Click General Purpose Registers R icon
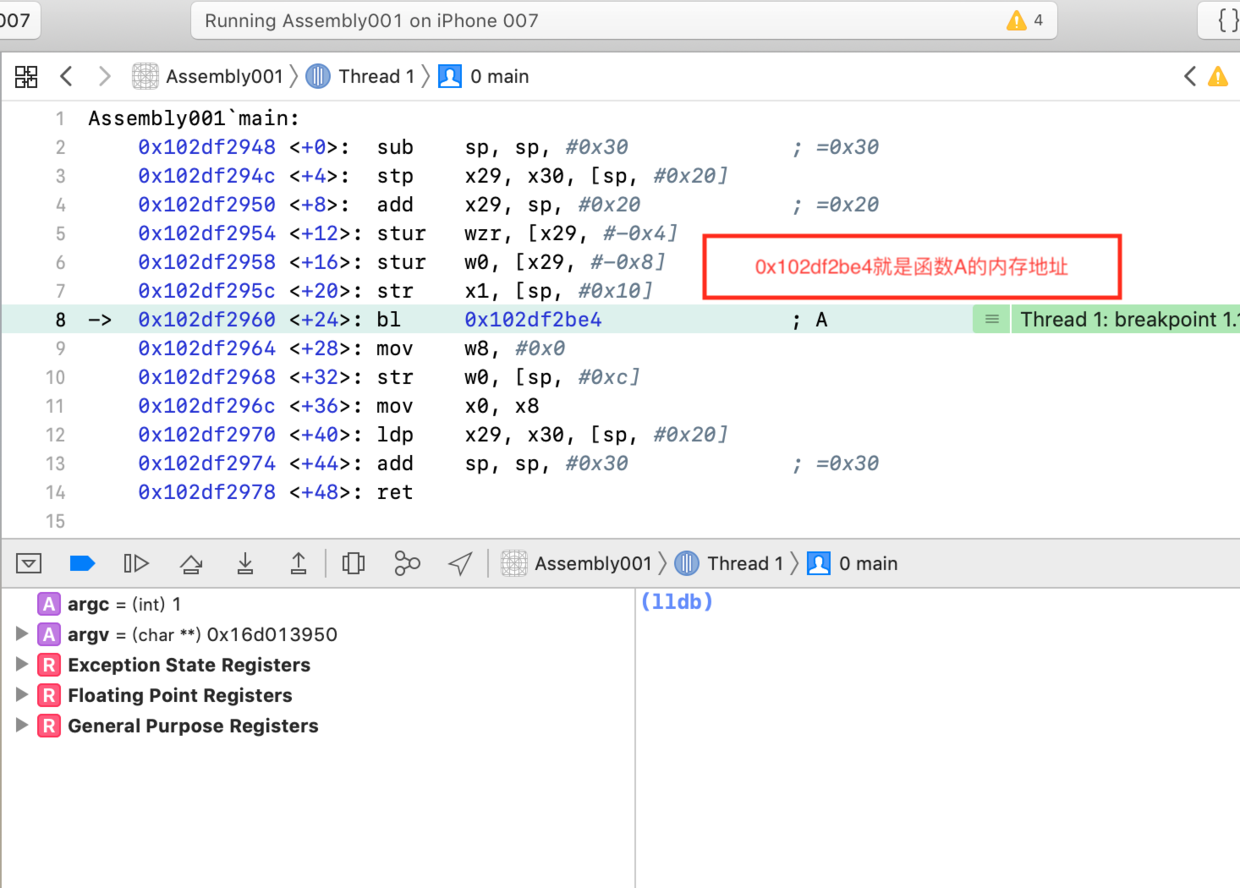 49,726
